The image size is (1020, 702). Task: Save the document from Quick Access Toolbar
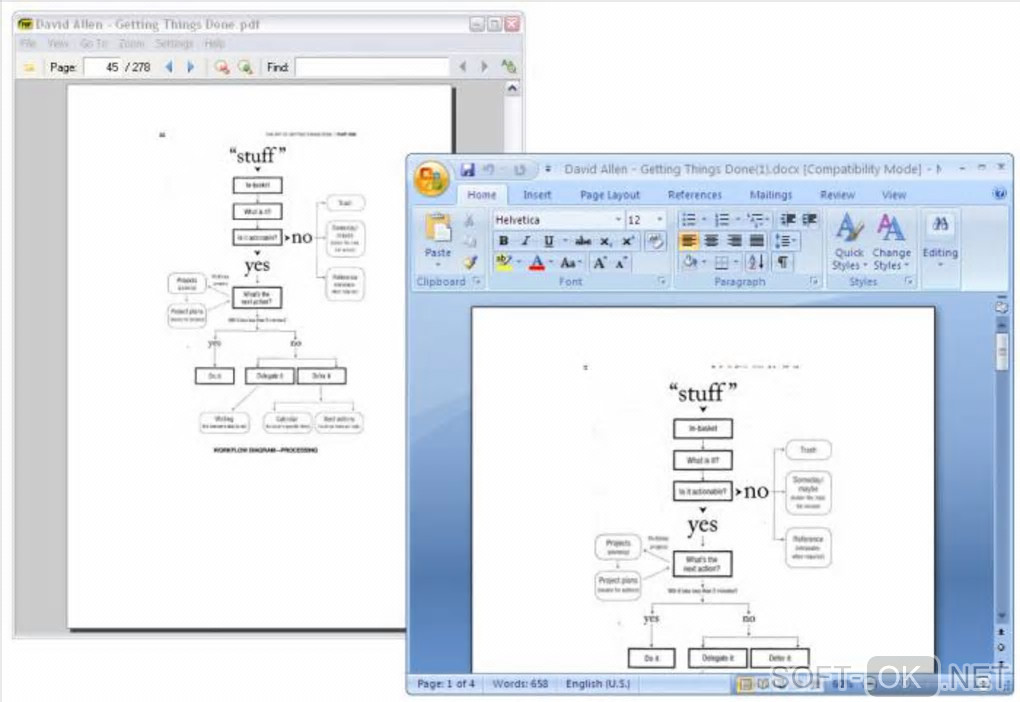point(467,170)
